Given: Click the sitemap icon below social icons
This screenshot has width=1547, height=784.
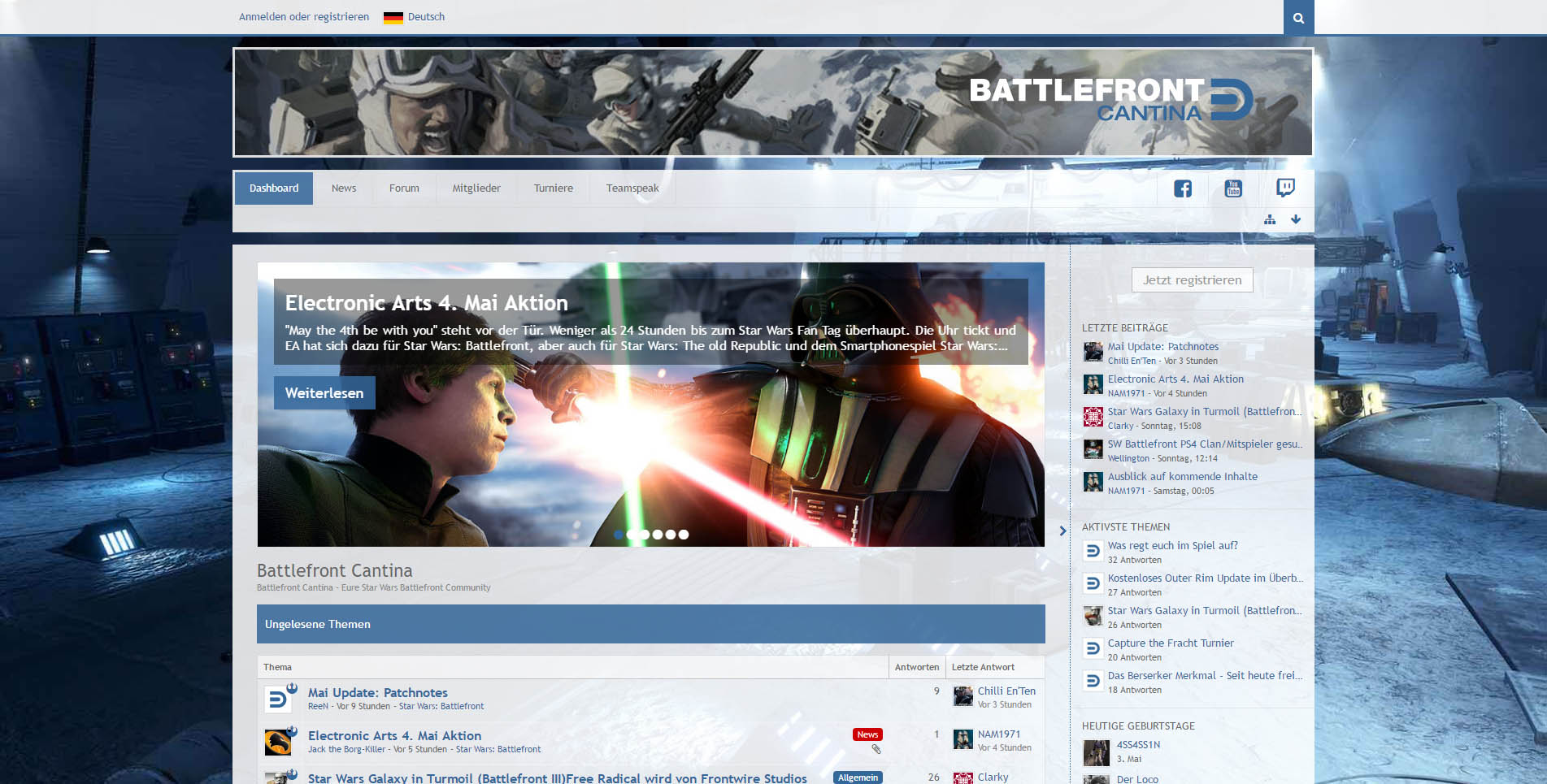Looking at the screenshot, I should [x=1270, y=219].
